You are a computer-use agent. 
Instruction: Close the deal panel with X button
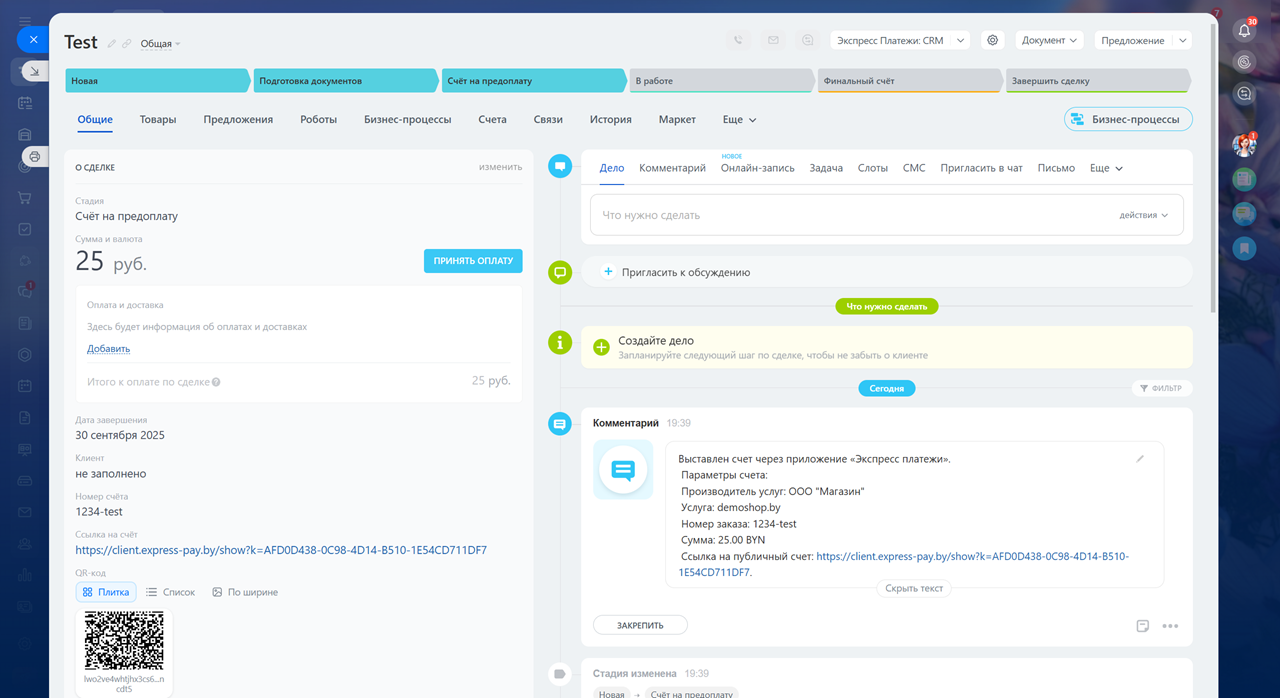click(33, 39)
